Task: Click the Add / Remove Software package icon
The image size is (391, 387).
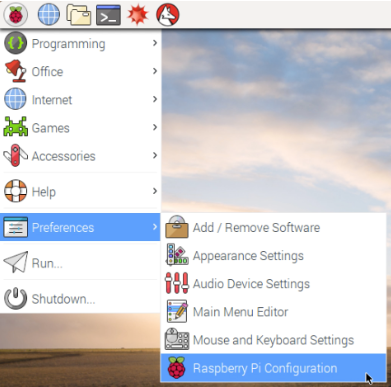Action: 177,227
